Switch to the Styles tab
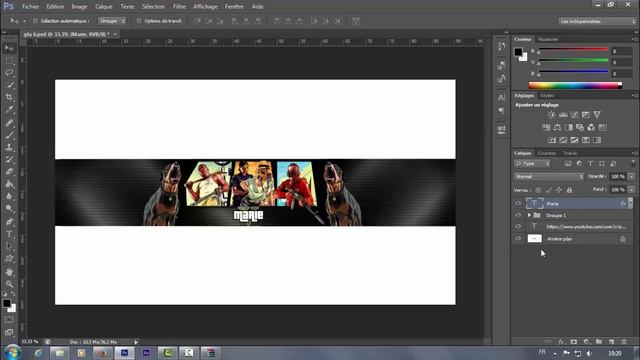 click(x=547, y=96)
